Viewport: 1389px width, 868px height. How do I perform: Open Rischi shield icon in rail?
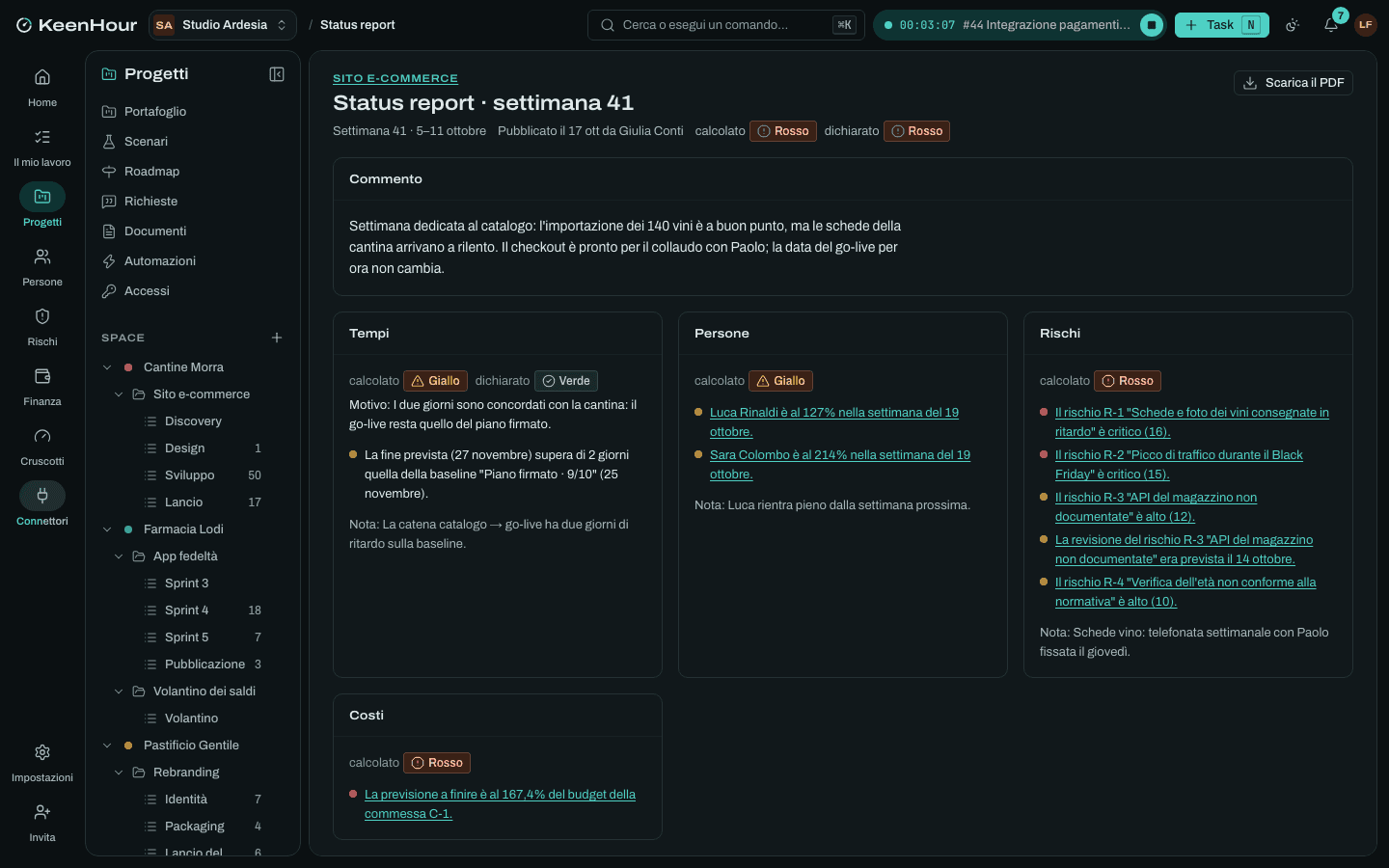(x=42, y=327)
